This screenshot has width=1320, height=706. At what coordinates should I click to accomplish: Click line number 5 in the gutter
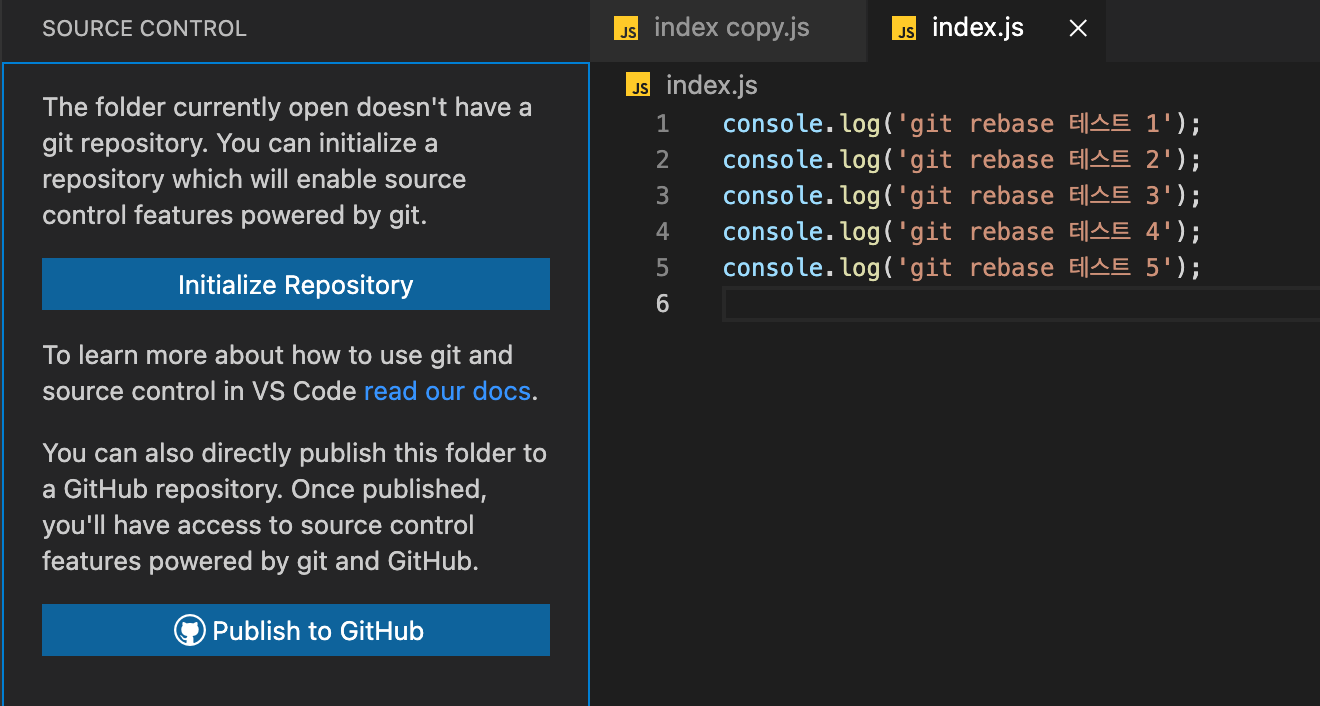click(x=663, y=268)
